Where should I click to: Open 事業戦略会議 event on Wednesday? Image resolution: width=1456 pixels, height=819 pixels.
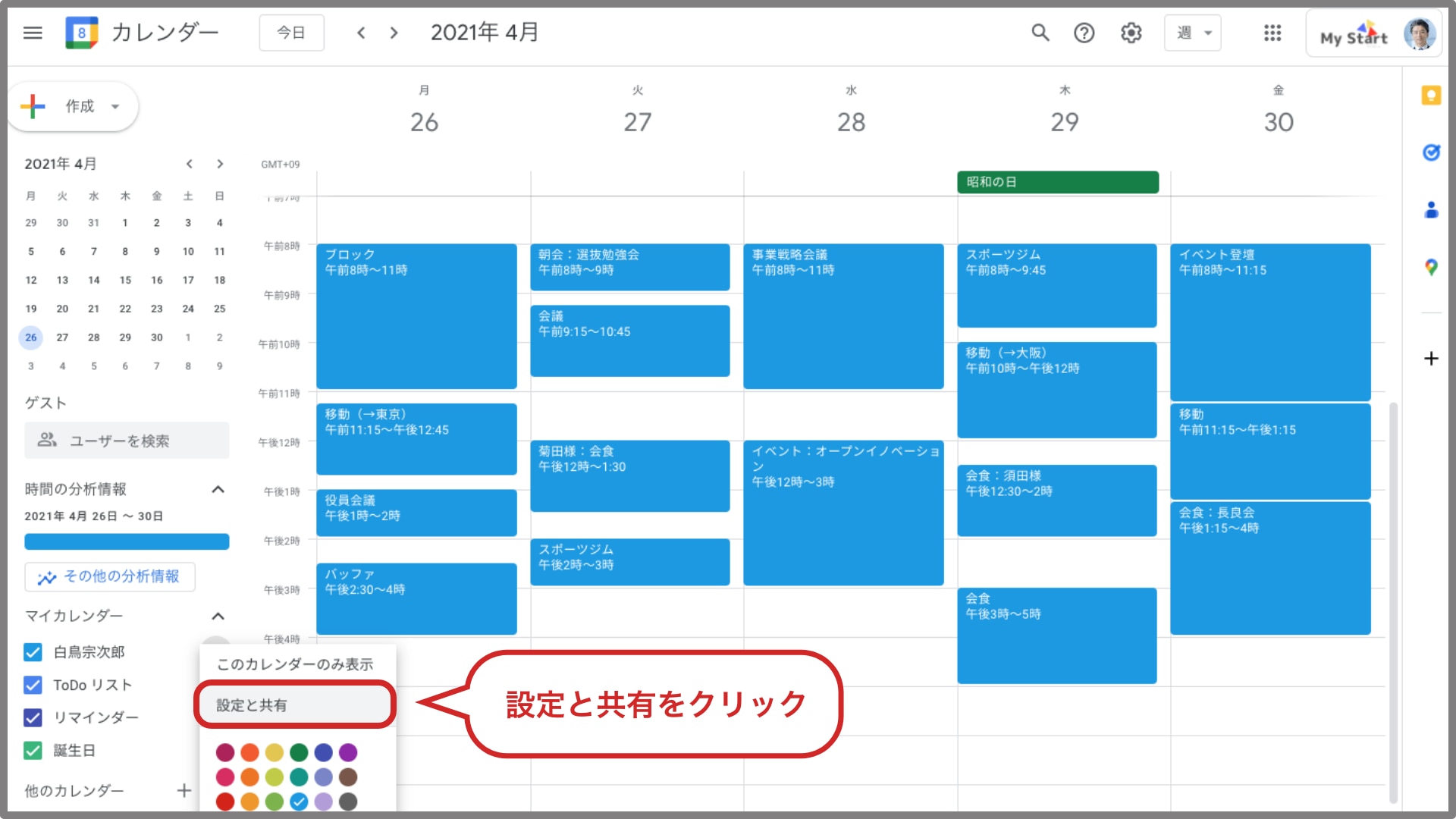[843, 316]
